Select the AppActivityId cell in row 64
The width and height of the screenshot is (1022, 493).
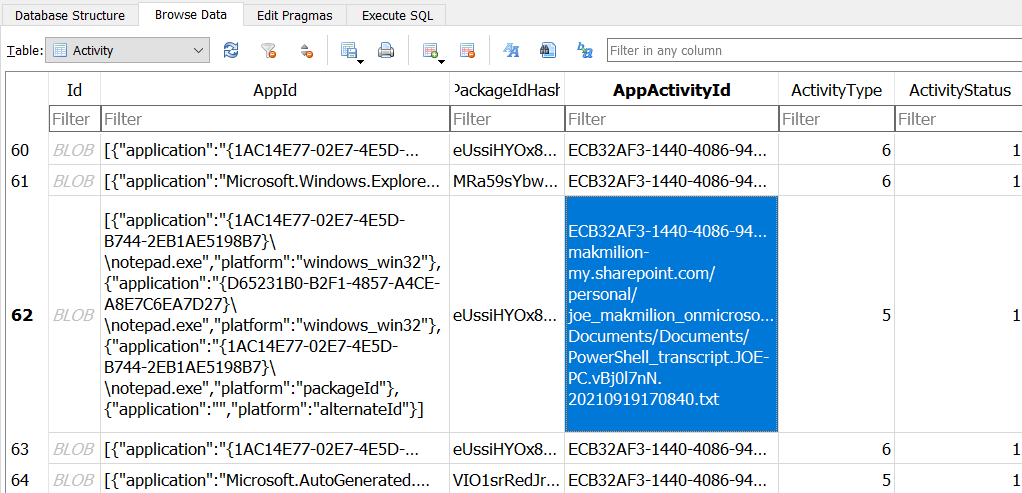(x=671, y=480)
